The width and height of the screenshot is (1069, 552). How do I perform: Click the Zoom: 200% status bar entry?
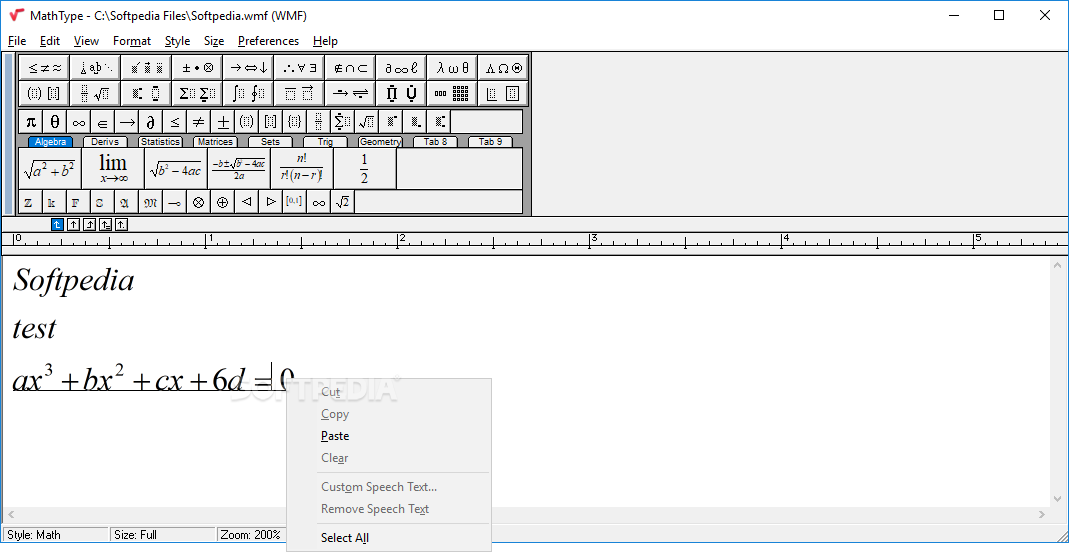[x=251, y=535]
